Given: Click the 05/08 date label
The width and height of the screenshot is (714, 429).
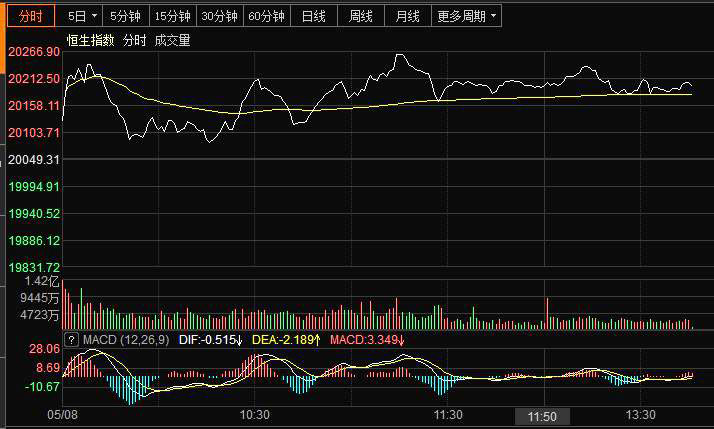Looking at the screenshot, I should pos(63,415).
